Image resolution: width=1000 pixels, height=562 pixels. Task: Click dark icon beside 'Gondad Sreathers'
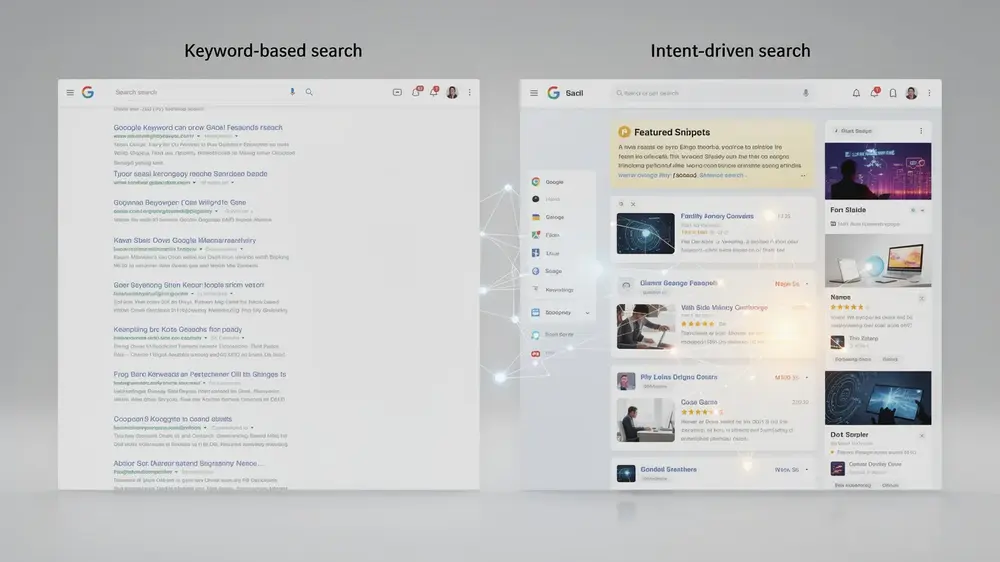click(x=626, y=473)
